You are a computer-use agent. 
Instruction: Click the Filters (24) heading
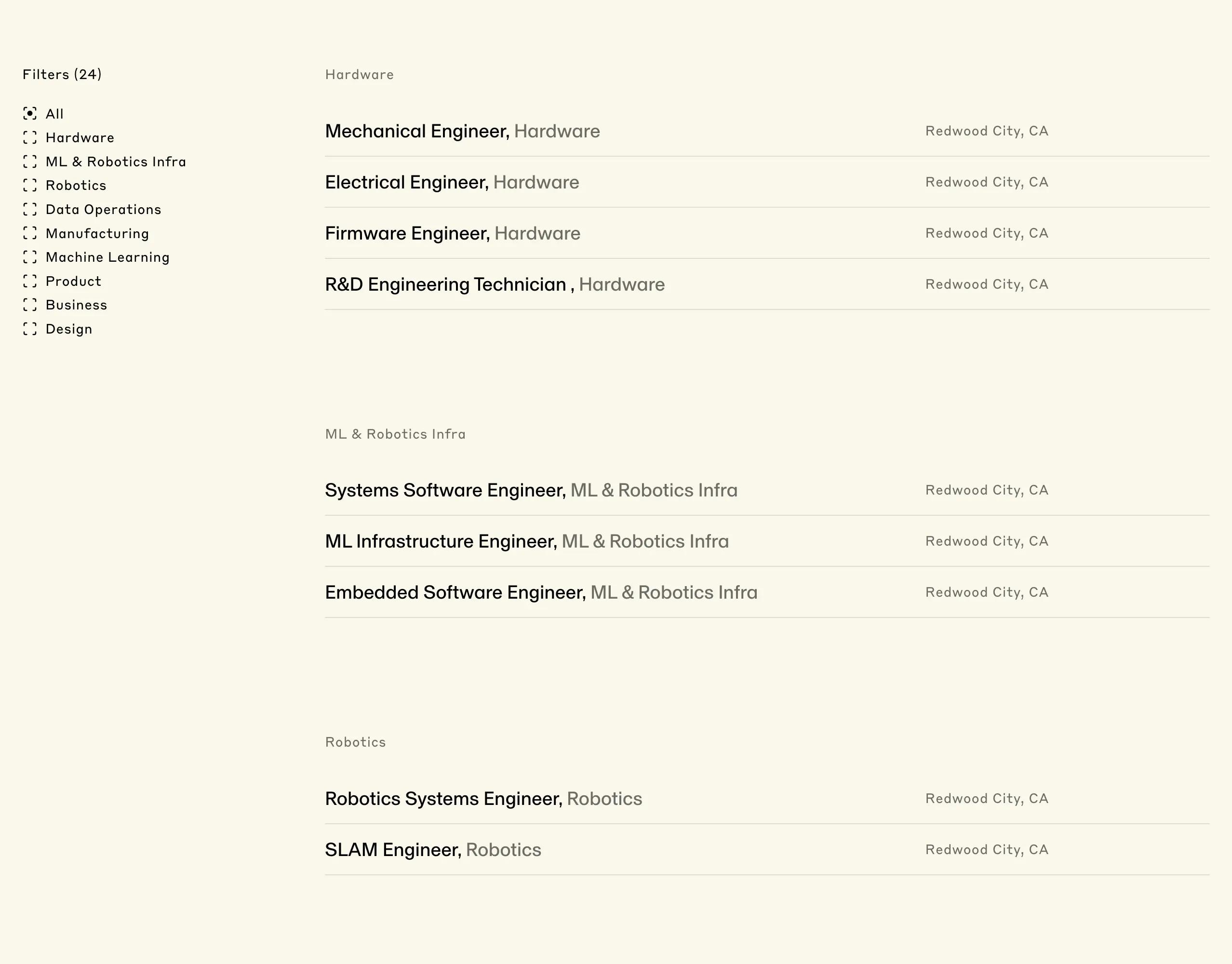coord(62,75)
